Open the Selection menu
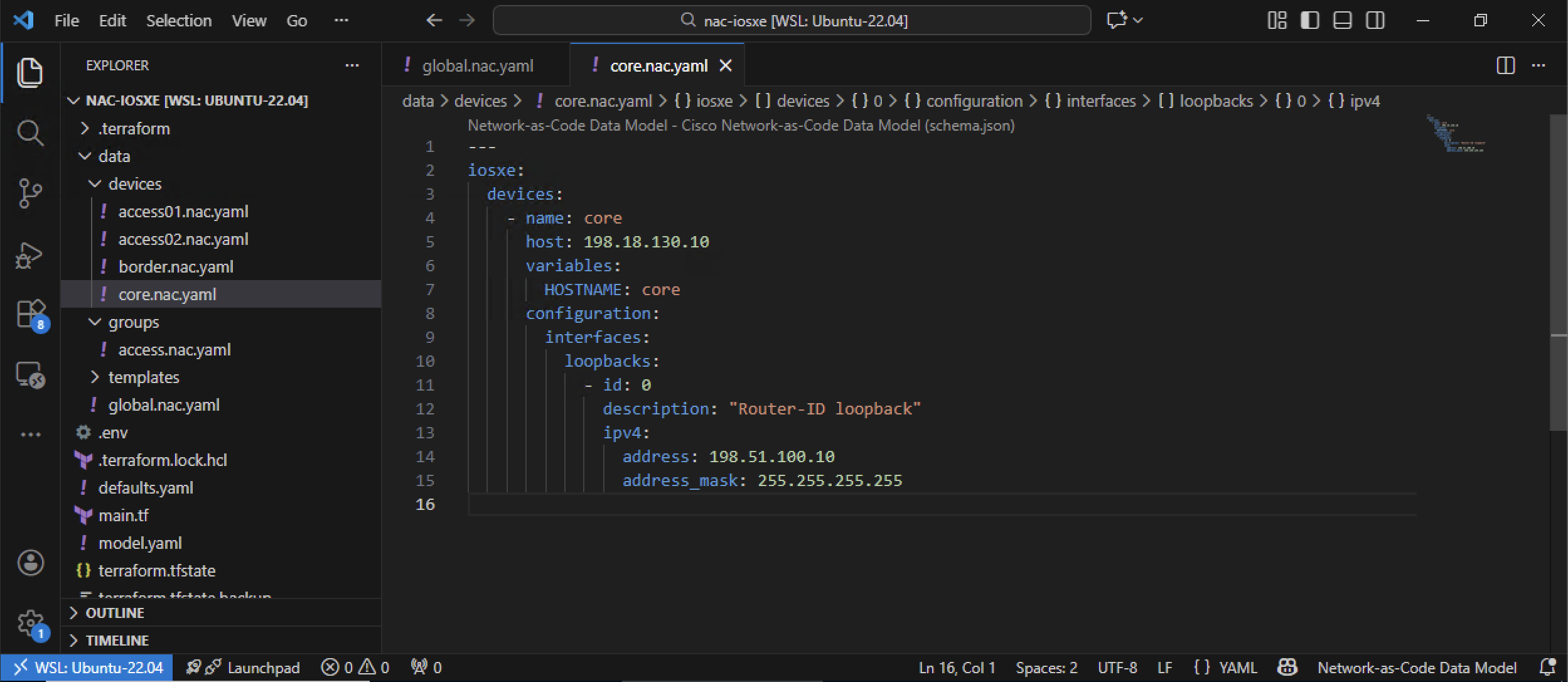Viewport: 1568px width, 682px height. 179,20
